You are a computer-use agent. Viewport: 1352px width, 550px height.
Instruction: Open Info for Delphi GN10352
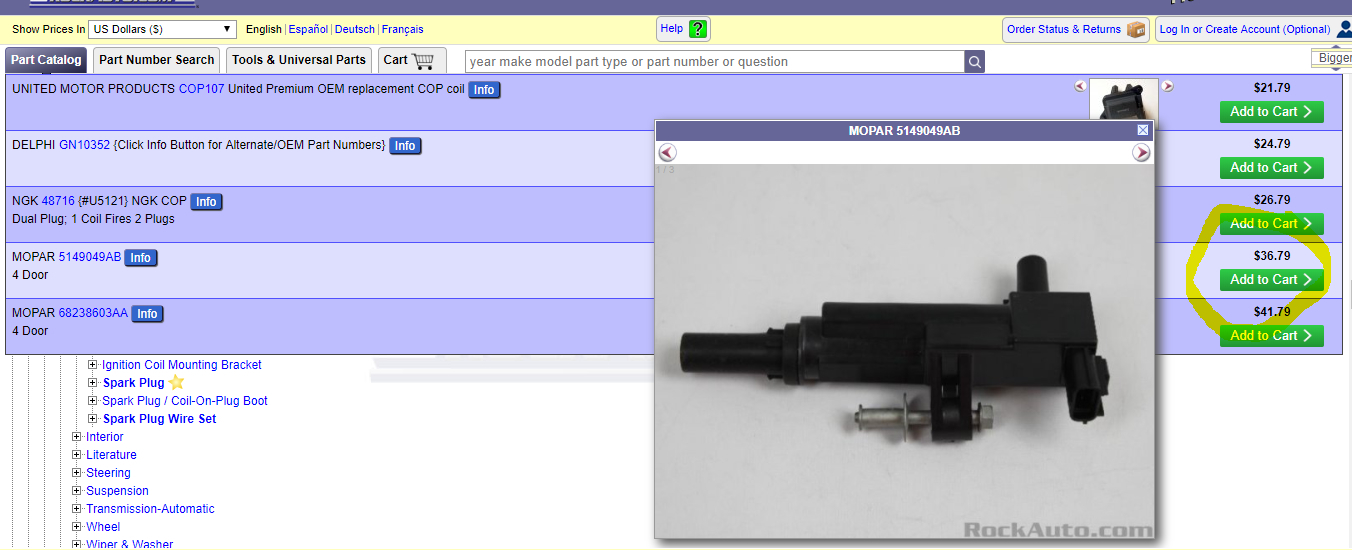tap(405, 146)
